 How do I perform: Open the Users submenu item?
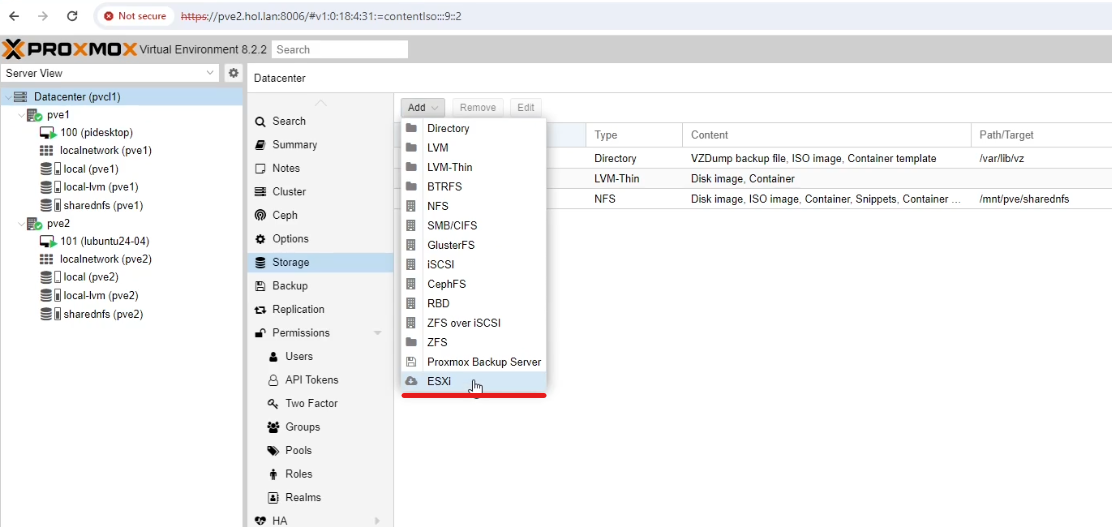[321, 356]
